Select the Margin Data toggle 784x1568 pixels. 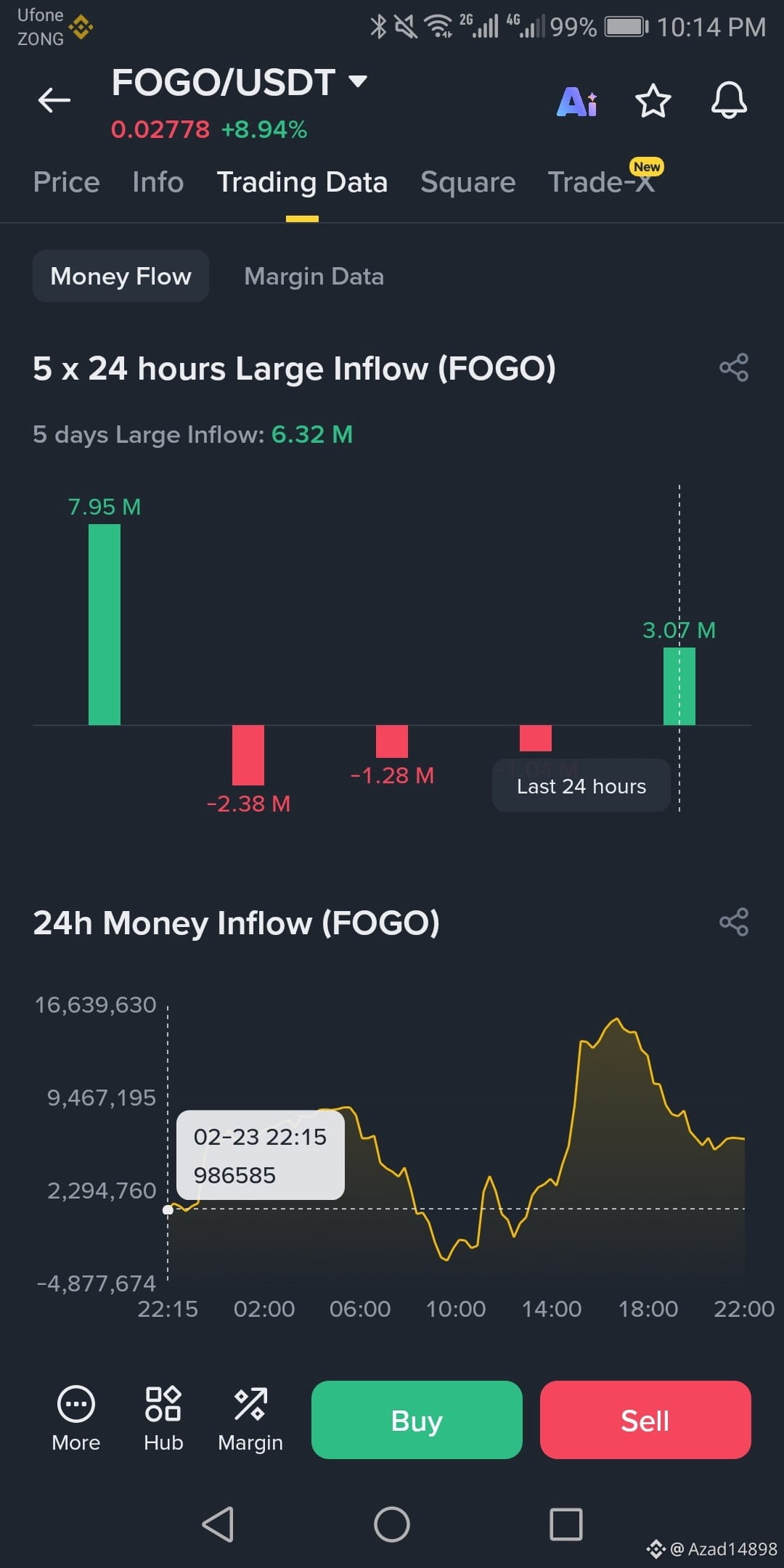(314, 276)
